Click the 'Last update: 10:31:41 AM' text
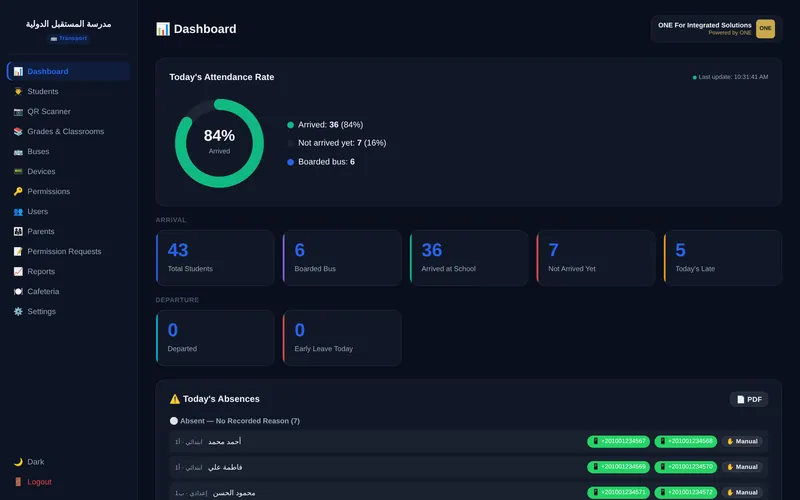Viewport: 800px width, 500px height. (733, 77)
